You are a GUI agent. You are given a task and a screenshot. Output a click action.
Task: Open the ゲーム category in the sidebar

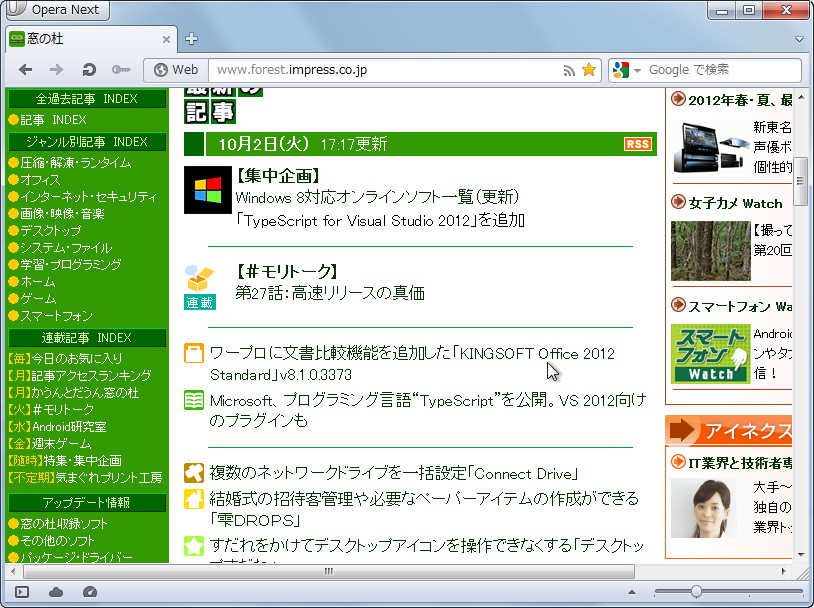point(40,298)
